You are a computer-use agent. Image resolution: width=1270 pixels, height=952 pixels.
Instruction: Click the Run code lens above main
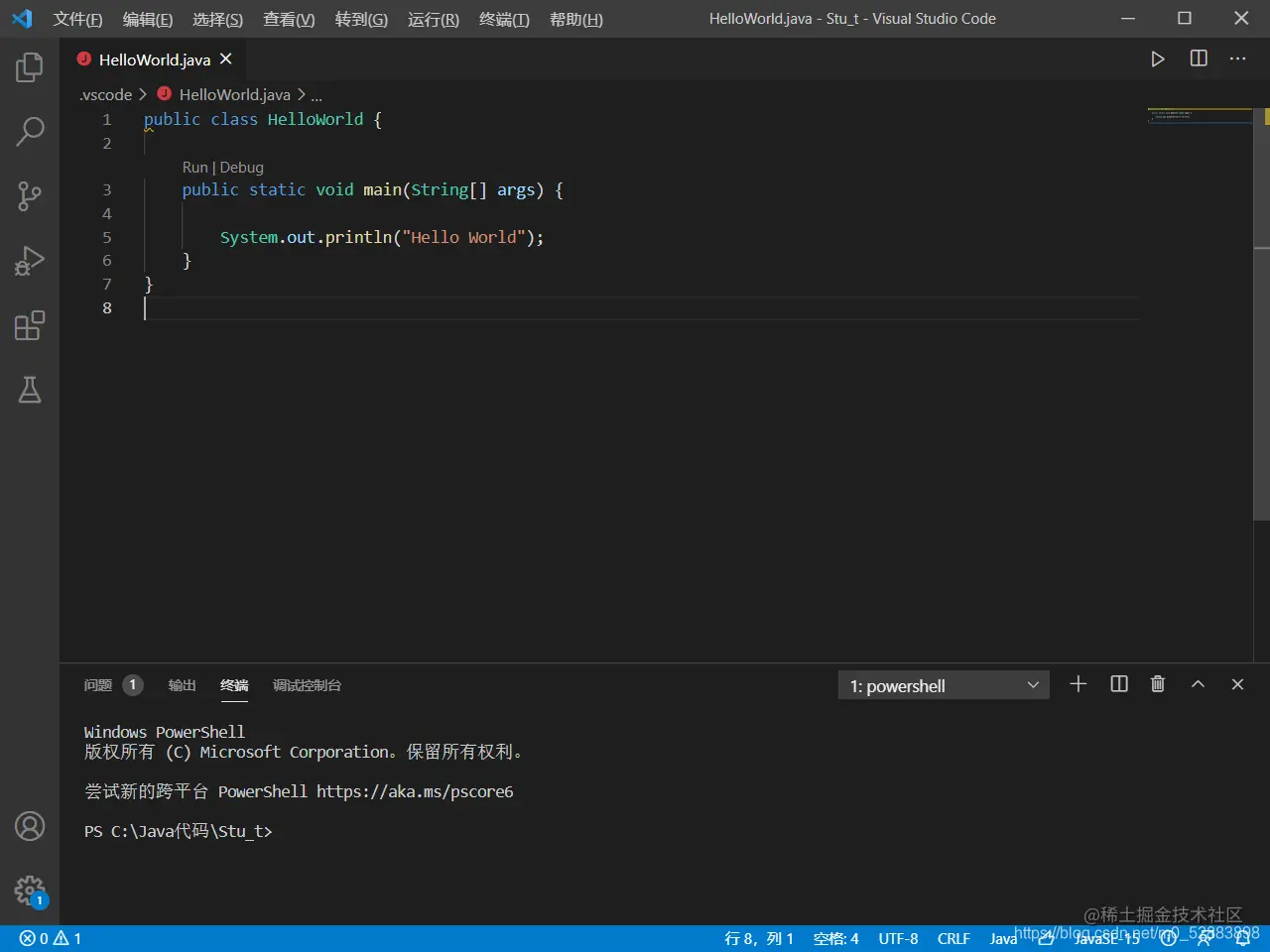pos(194,168)
